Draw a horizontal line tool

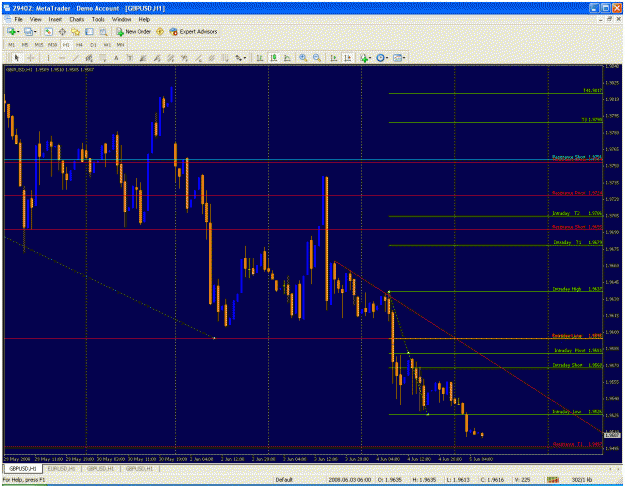62,58
